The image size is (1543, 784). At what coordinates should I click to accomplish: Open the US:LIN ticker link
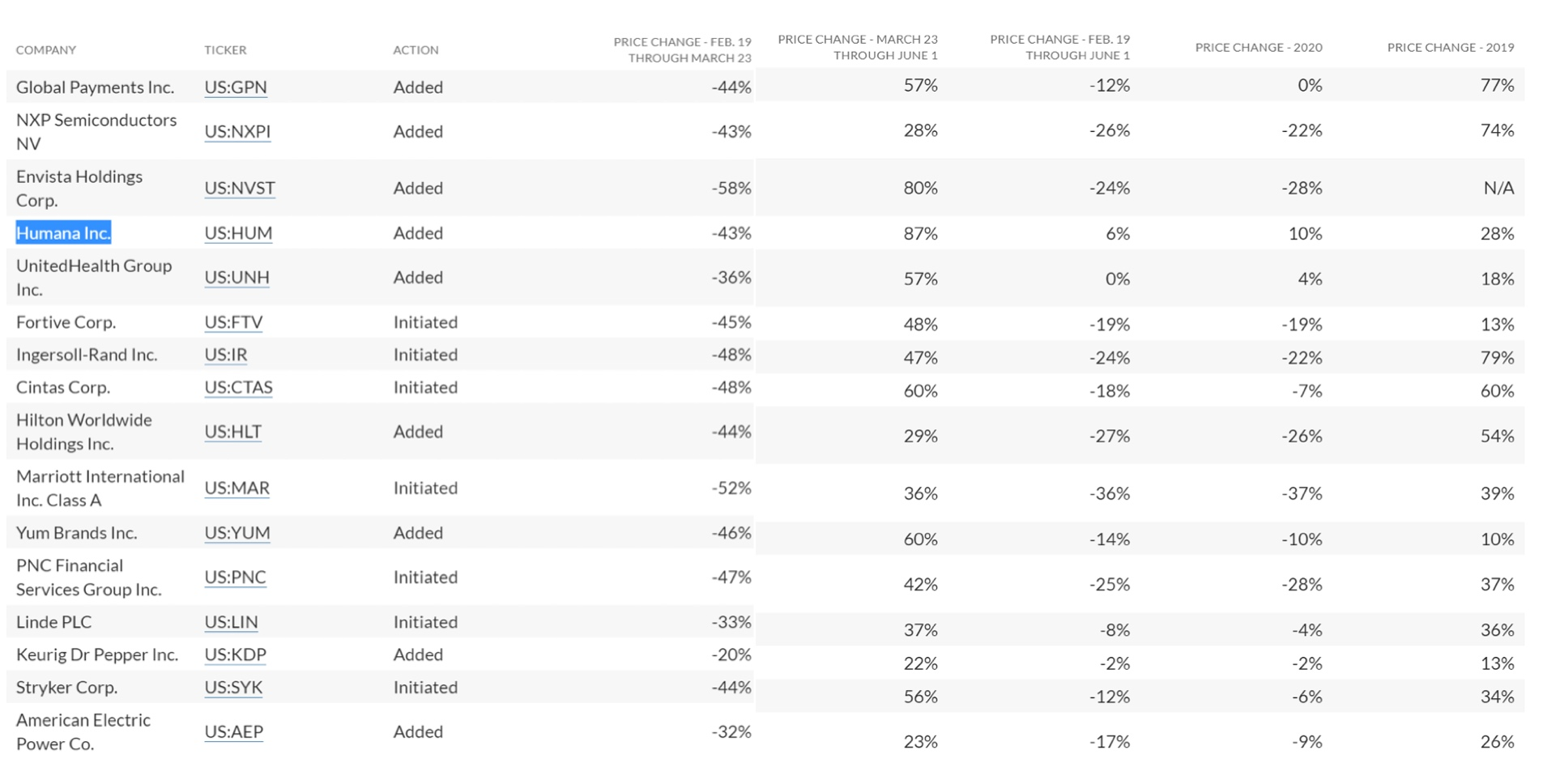pyautogui.click(x=231, y=622)
